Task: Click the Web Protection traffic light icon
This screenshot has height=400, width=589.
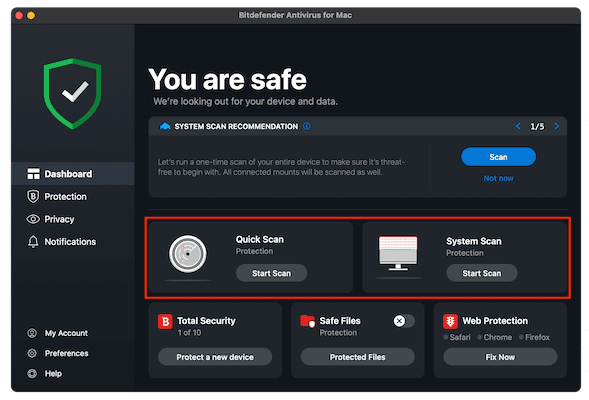Action: coord(450,322)
